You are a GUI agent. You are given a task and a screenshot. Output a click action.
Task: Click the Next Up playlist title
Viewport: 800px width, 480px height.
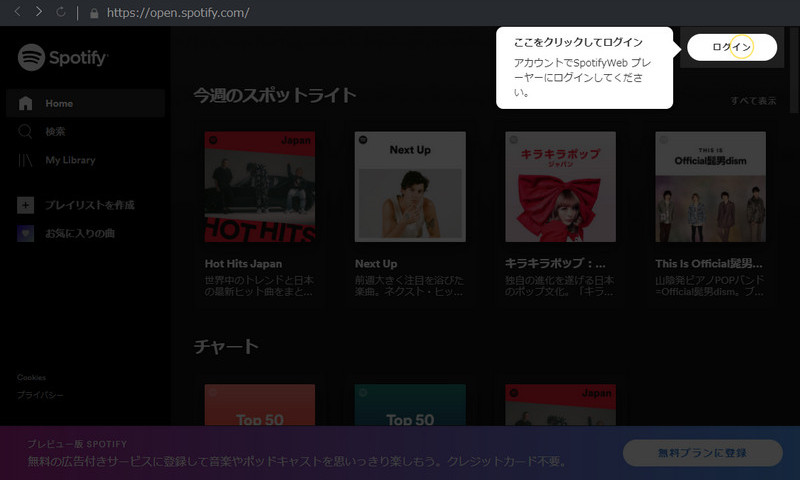pos(376,264)
